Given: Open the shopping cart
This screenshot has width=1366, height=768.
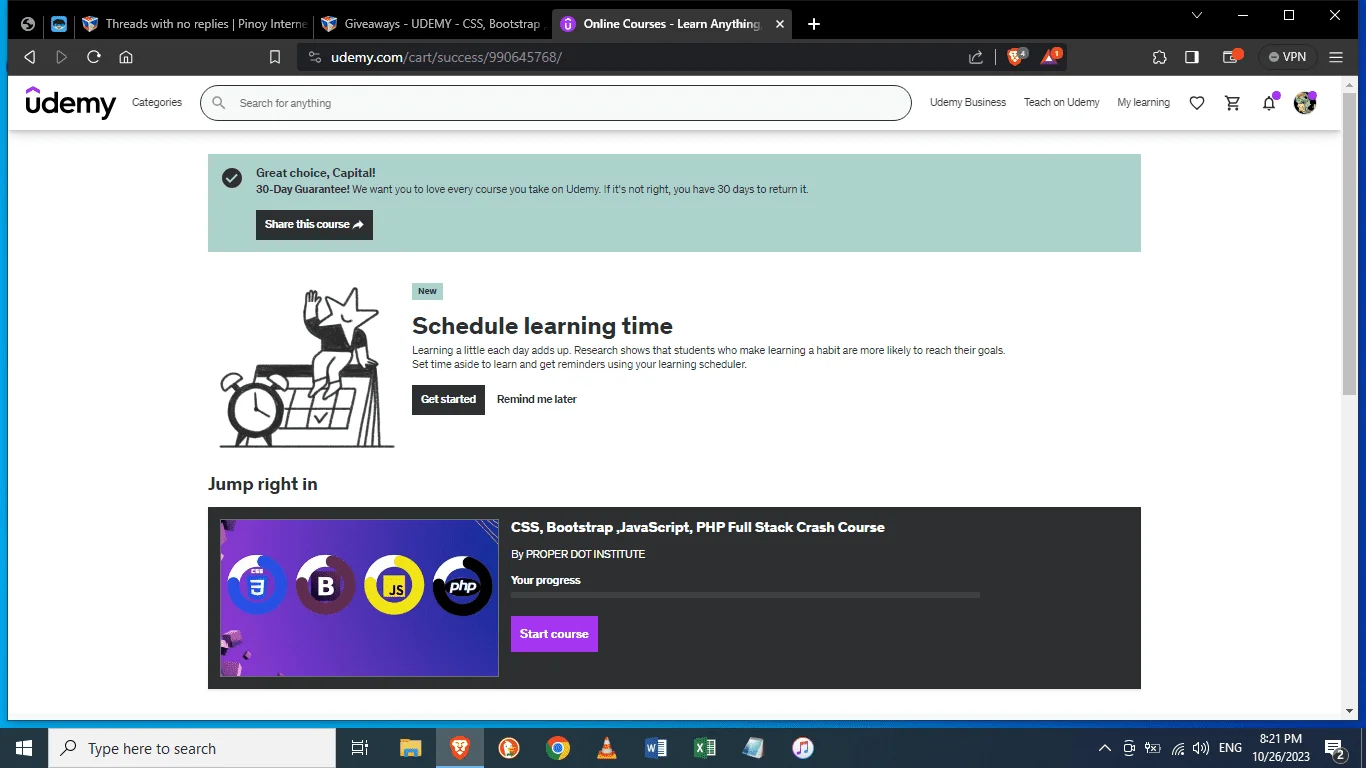Looking at the screenshot, I should click(1233, 102).
